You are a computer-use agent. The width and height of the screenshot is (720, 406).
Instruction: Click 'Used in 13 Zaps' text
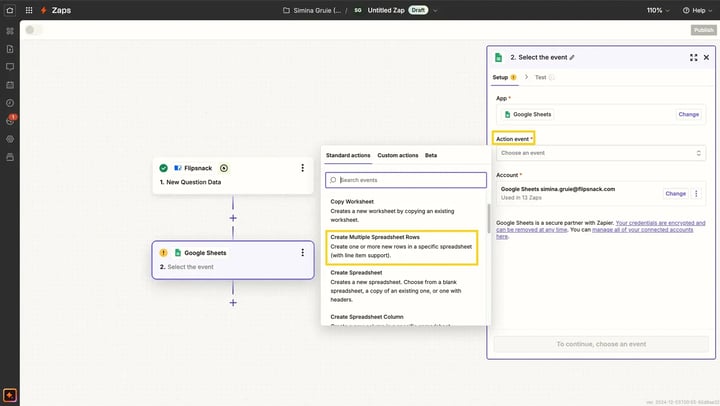(521, 197)
